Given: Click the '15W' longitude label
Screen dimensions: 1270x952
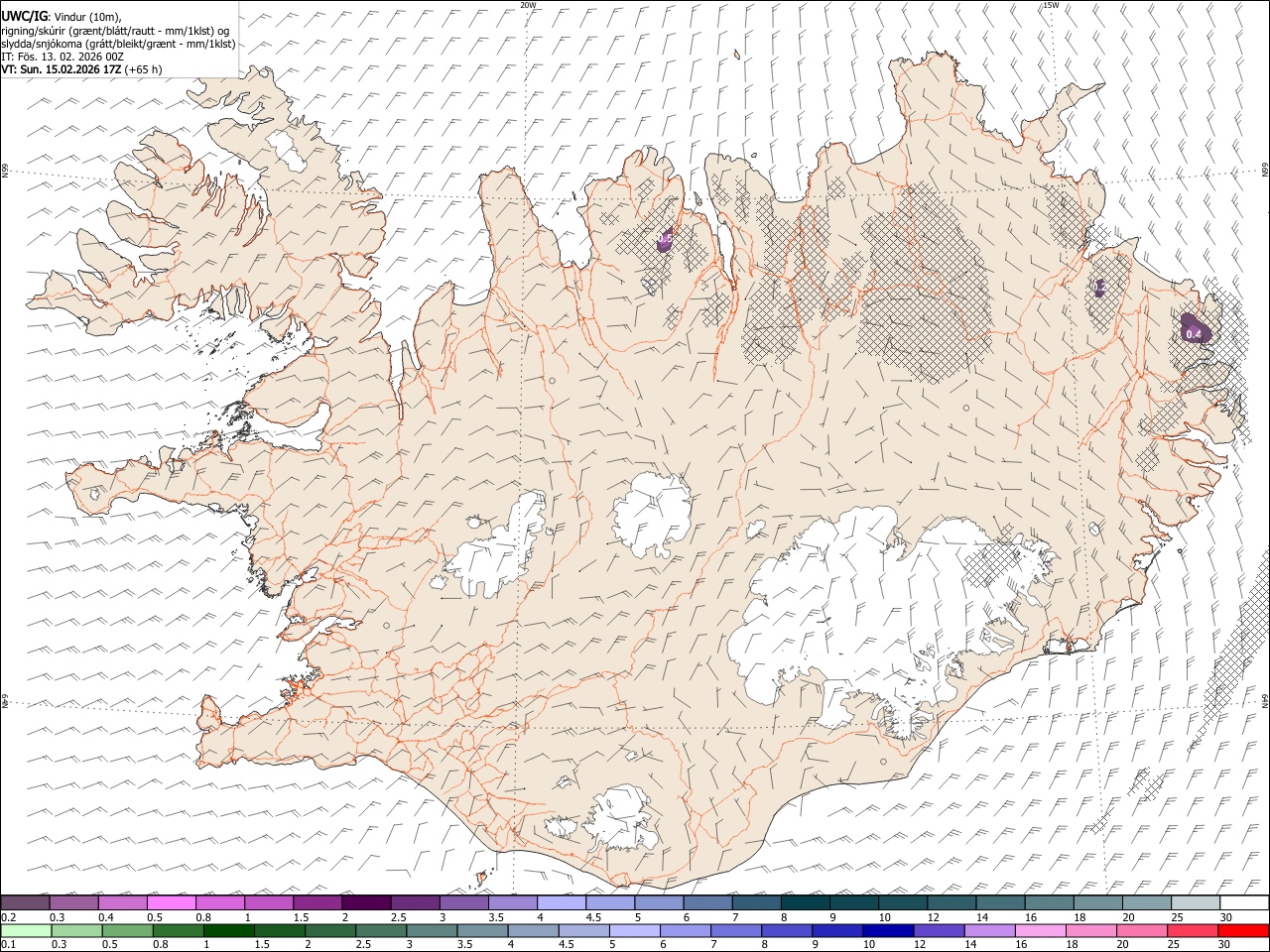Looking at the screenshot, I should (1051, 5).
